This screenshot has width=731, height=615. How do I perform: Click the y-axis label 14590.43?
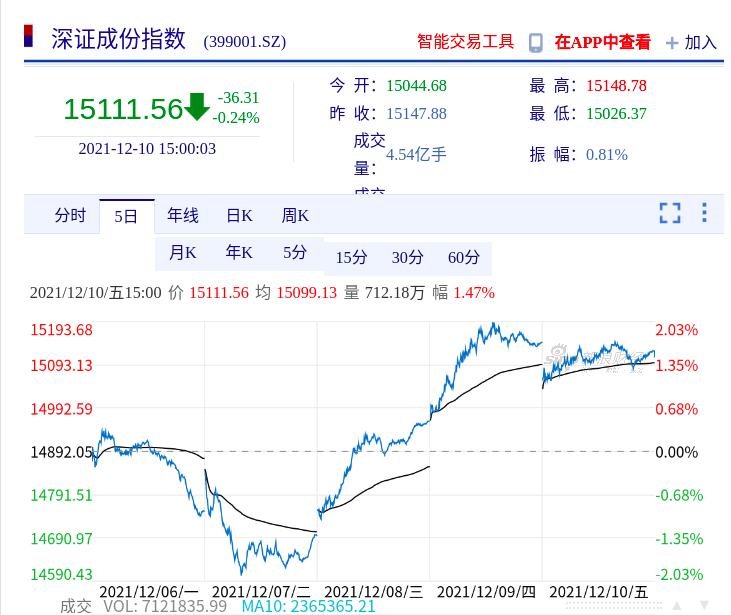pos(62,574)
